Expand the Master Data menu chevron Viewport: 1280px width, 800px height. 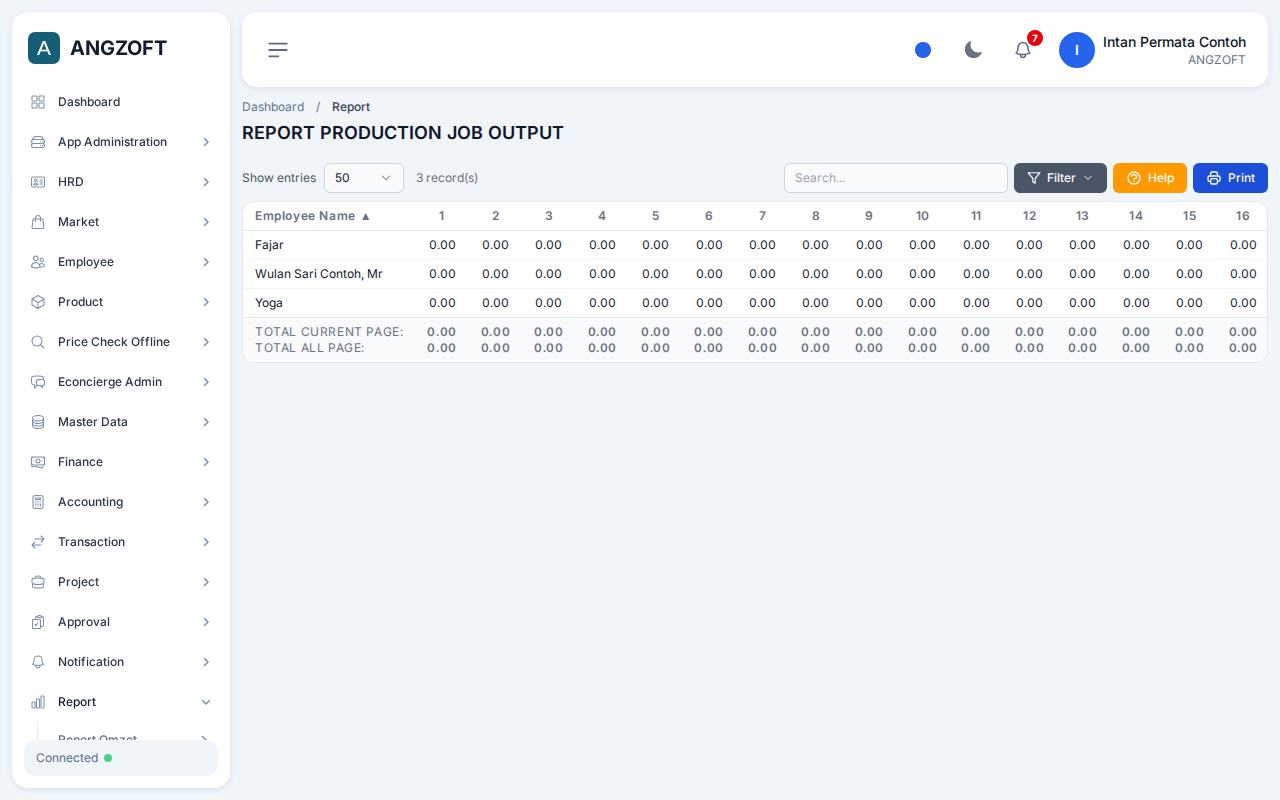click(206, 422)
